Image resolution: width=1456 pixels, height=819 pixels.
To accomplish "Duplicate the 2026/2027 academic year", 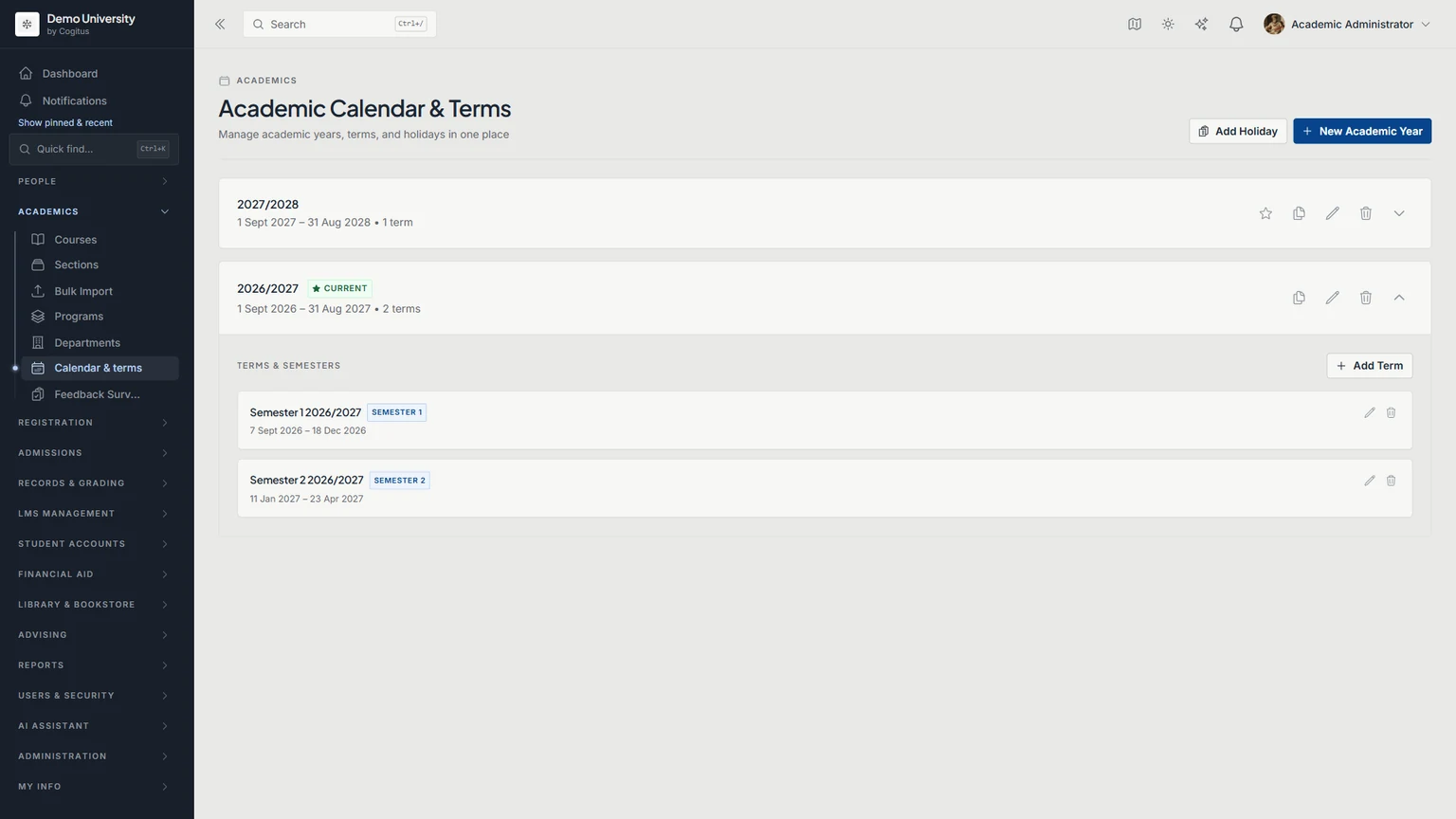I will (x=1299, y=298).
